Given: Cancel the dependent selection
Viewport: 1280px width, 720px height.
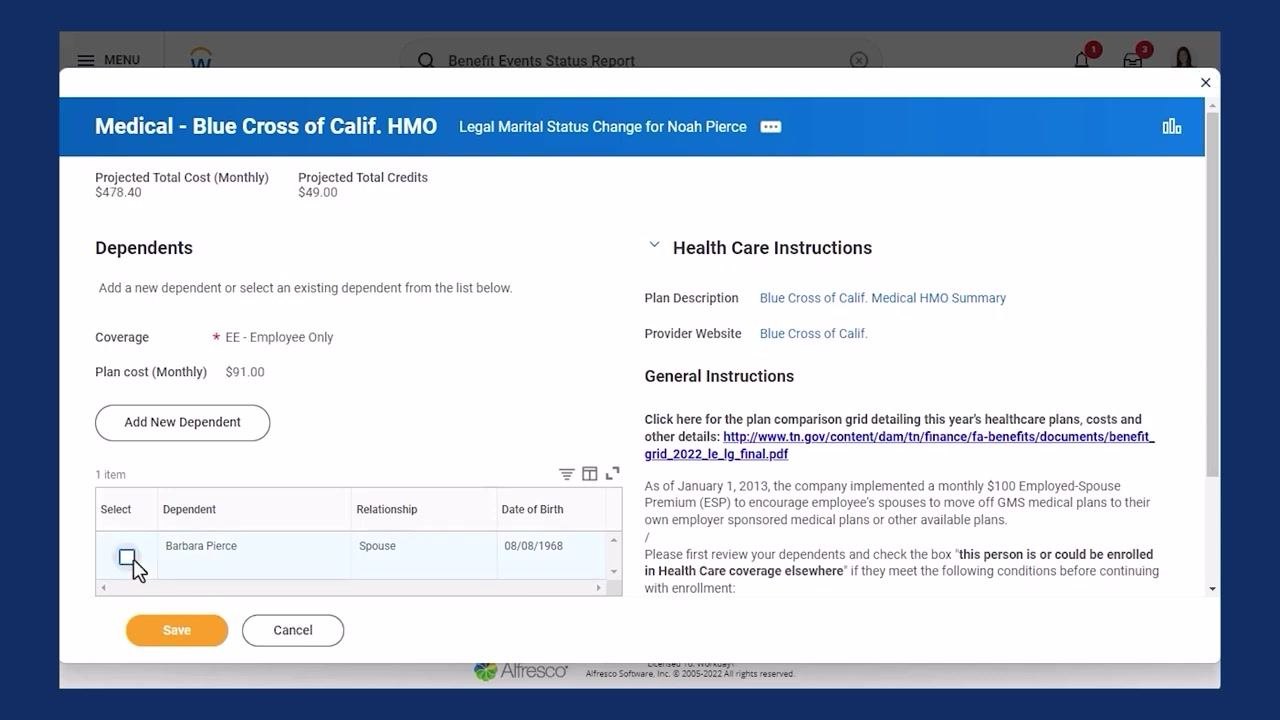Looking at the screenshot, I should [x=293, y=630].
